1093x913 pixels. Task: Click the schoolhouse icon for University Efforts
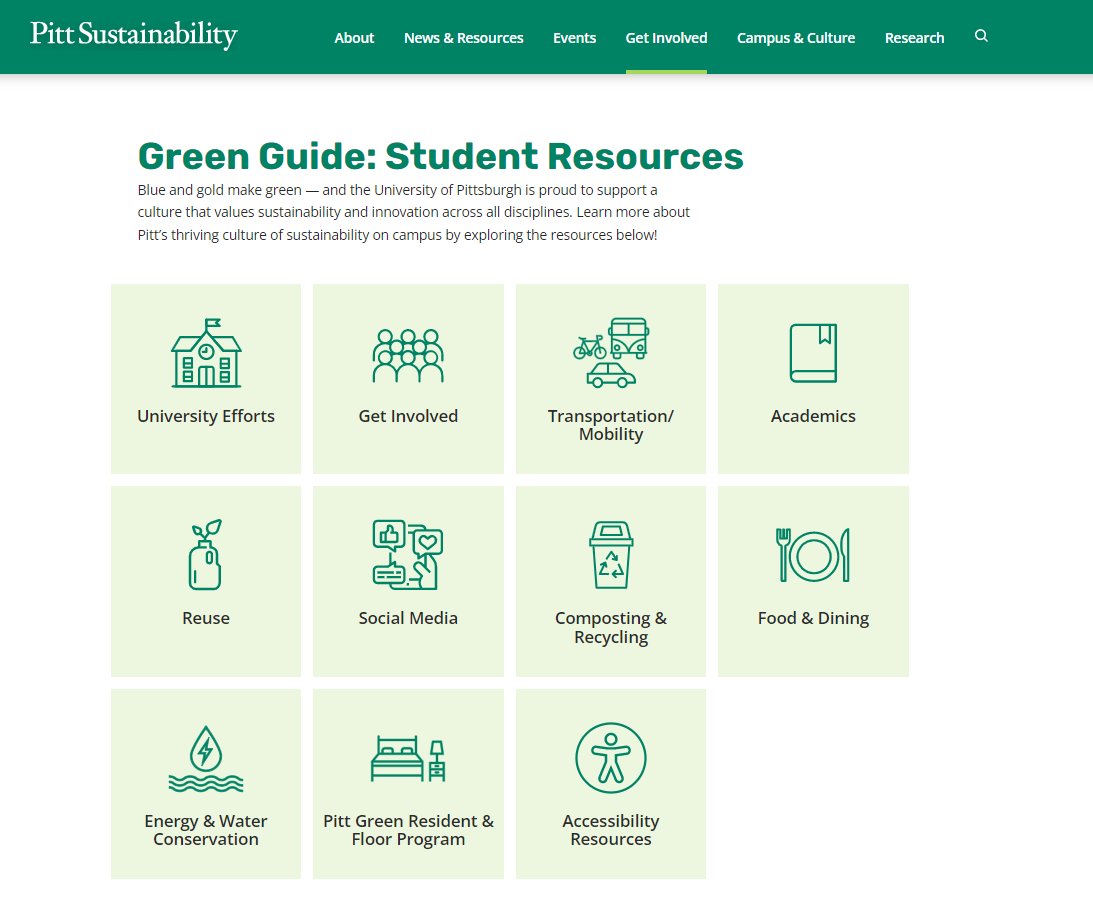tap(206, 353)
